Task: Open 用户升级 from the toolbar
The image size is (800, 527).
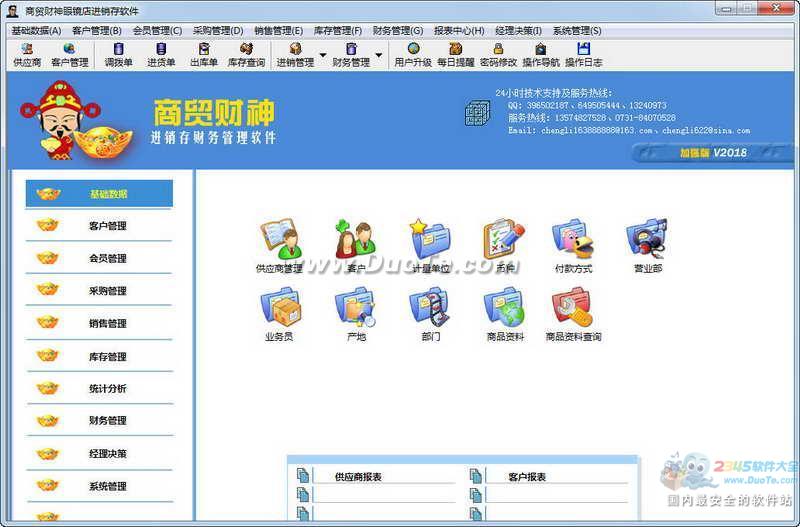Action: click(x=413, y=55)
